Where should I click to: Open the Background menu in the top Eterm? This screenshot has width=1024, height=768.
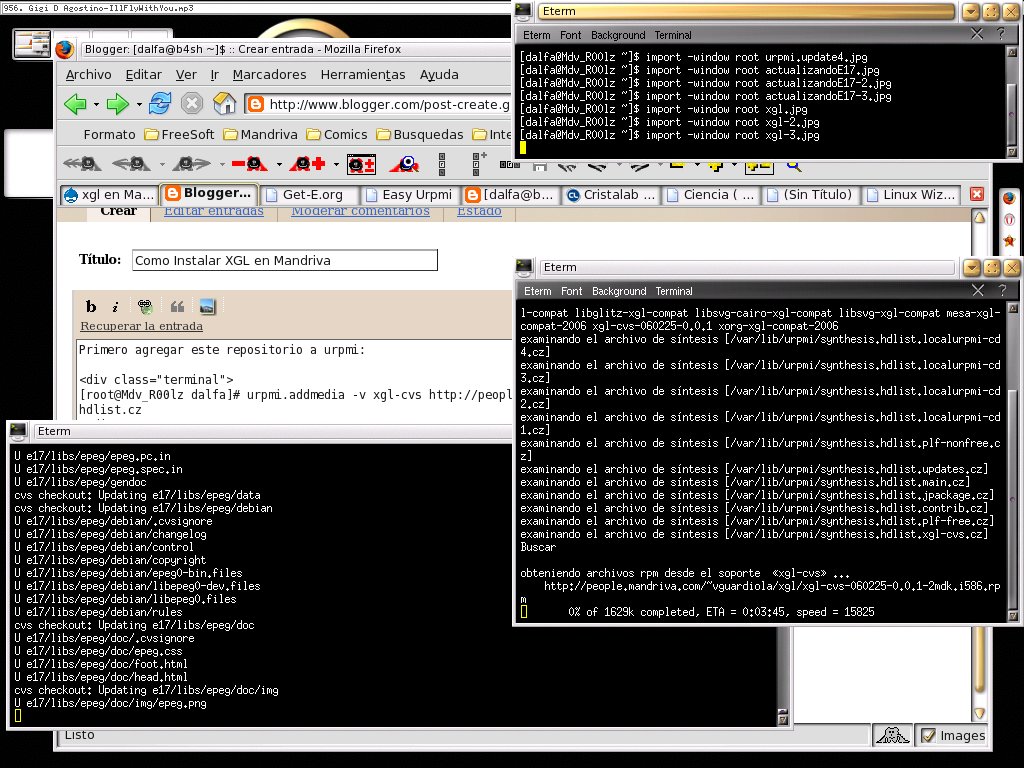coord(618,35)
